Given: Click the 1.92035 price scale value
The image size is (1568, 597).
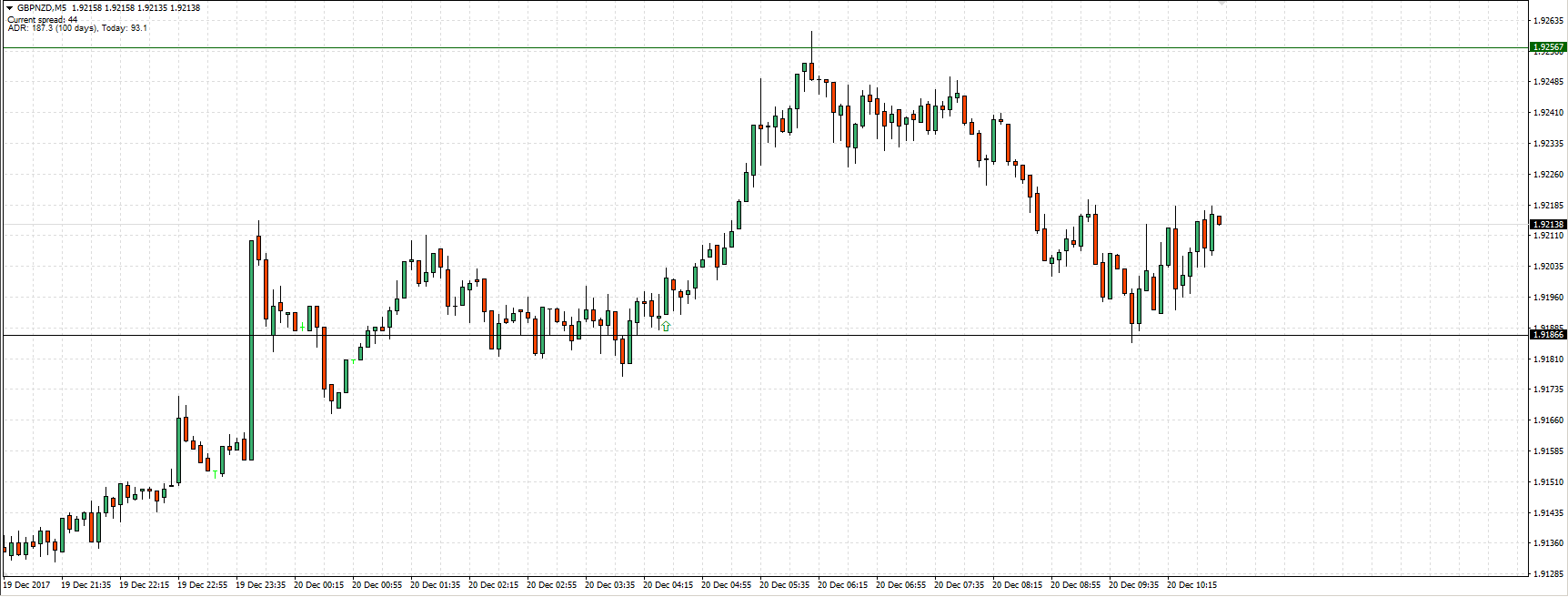Looking at the screenshot, I should 1549,267.
